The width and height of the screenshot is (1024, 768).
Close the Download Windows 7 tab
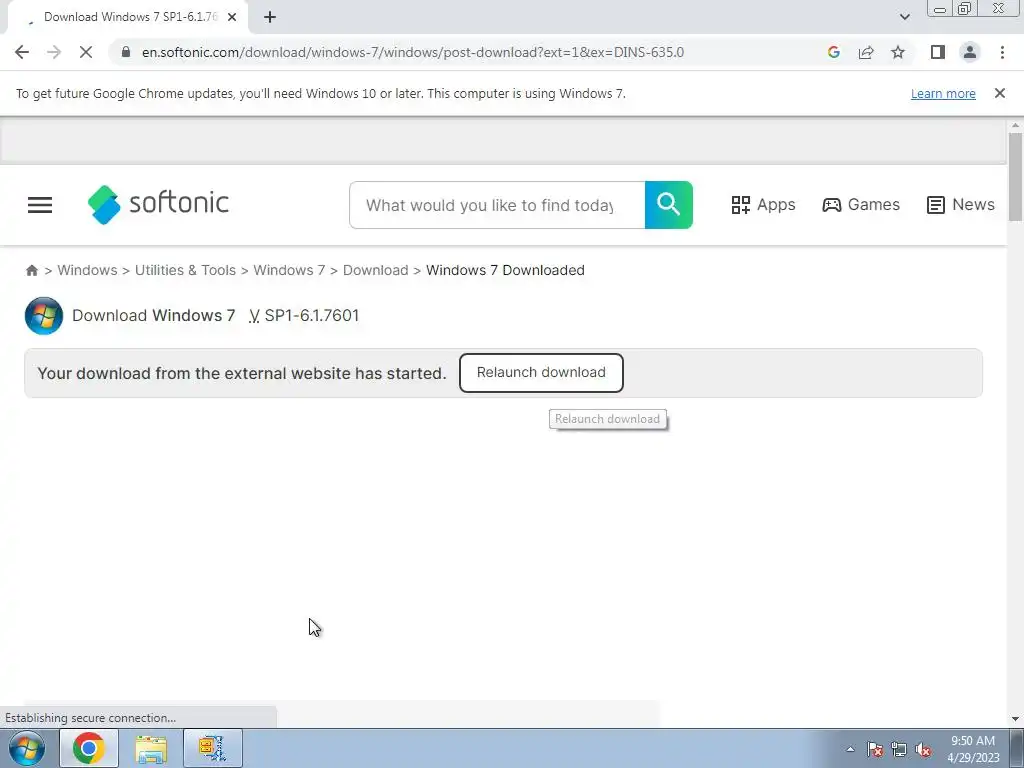coord(232,17)
